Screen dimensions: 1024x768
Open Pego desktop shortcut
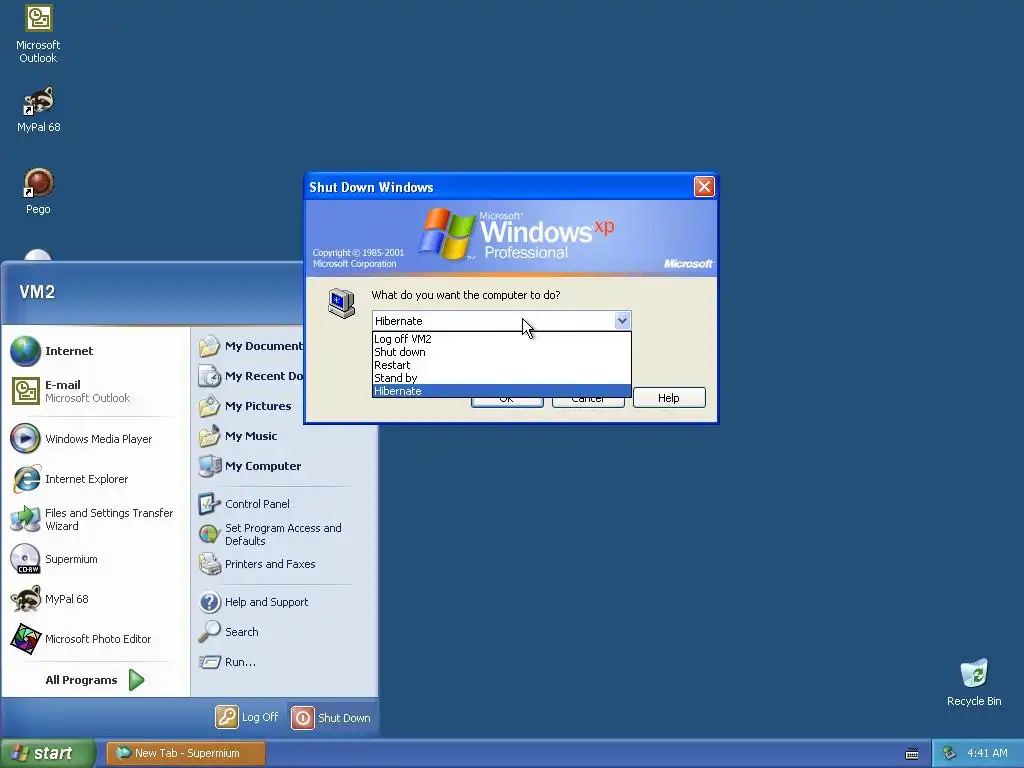click(x=39, y=192)
